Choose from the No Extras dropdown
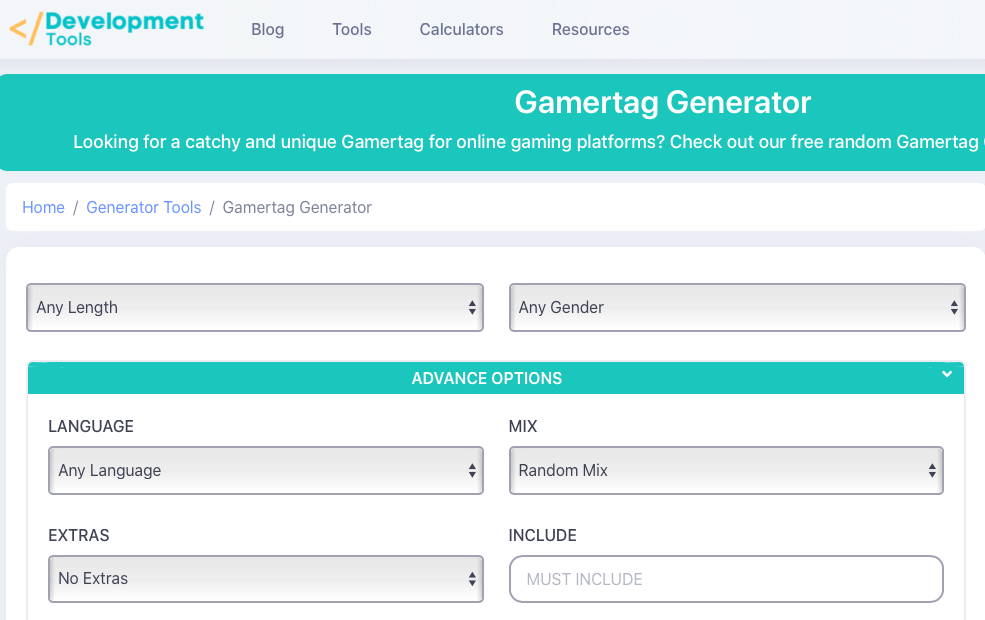 tap(265, 579)
